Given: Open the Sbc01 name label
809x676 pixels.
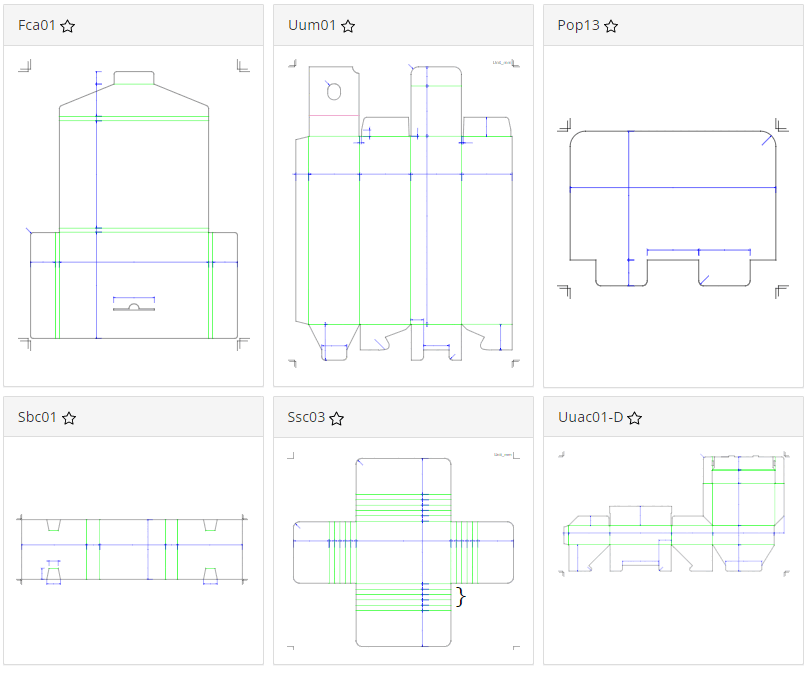Looking at the screenshot, I should click(38, 417).
